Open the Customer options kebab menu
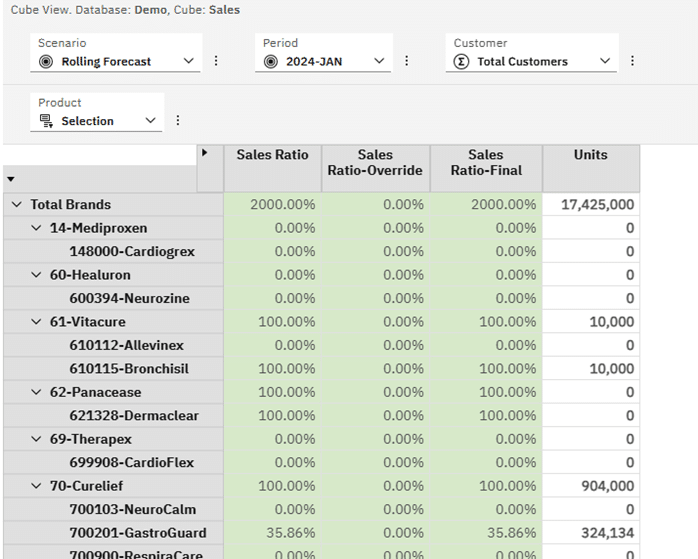698x559 pixels. pos(632,61)
